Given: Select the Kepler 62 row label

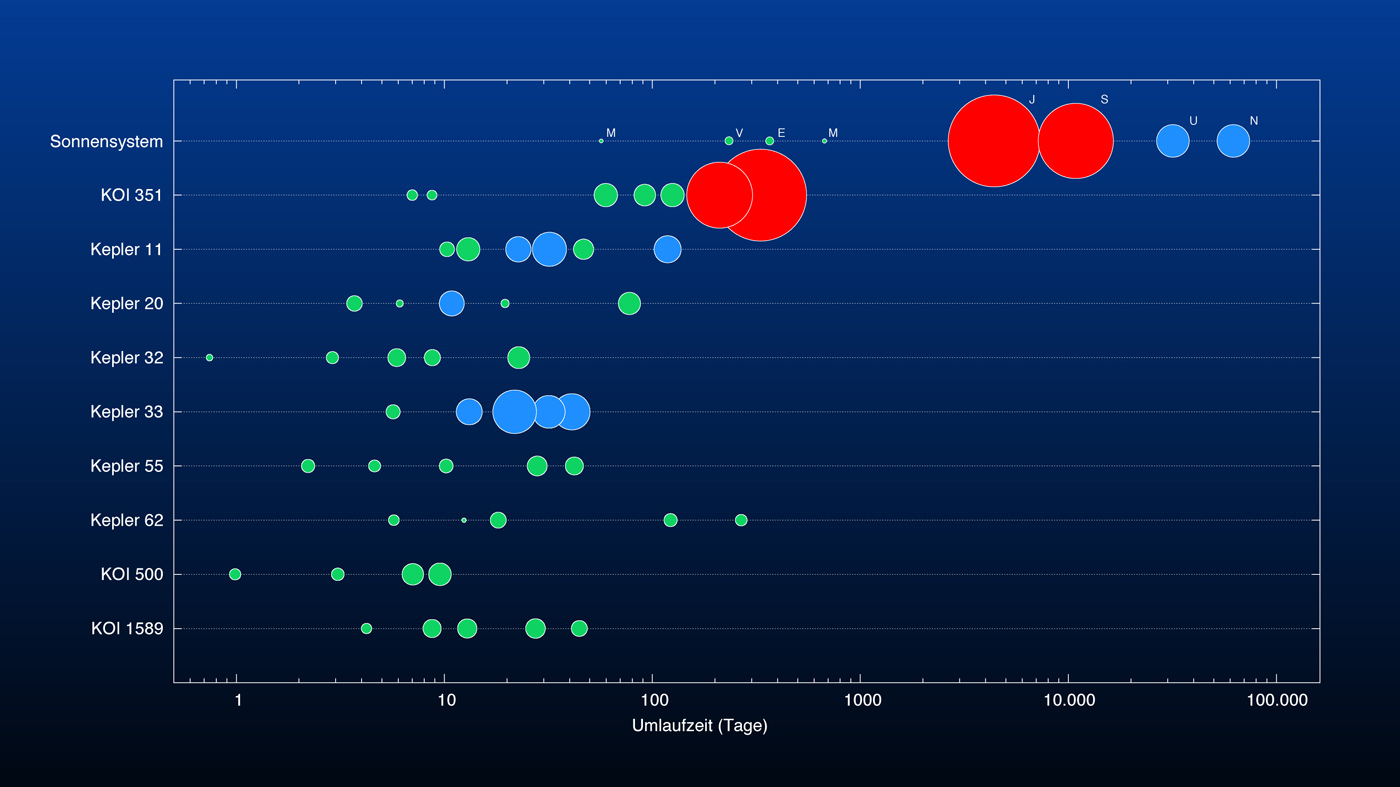Looking at the screenshot, I should (x=126, y=520).
